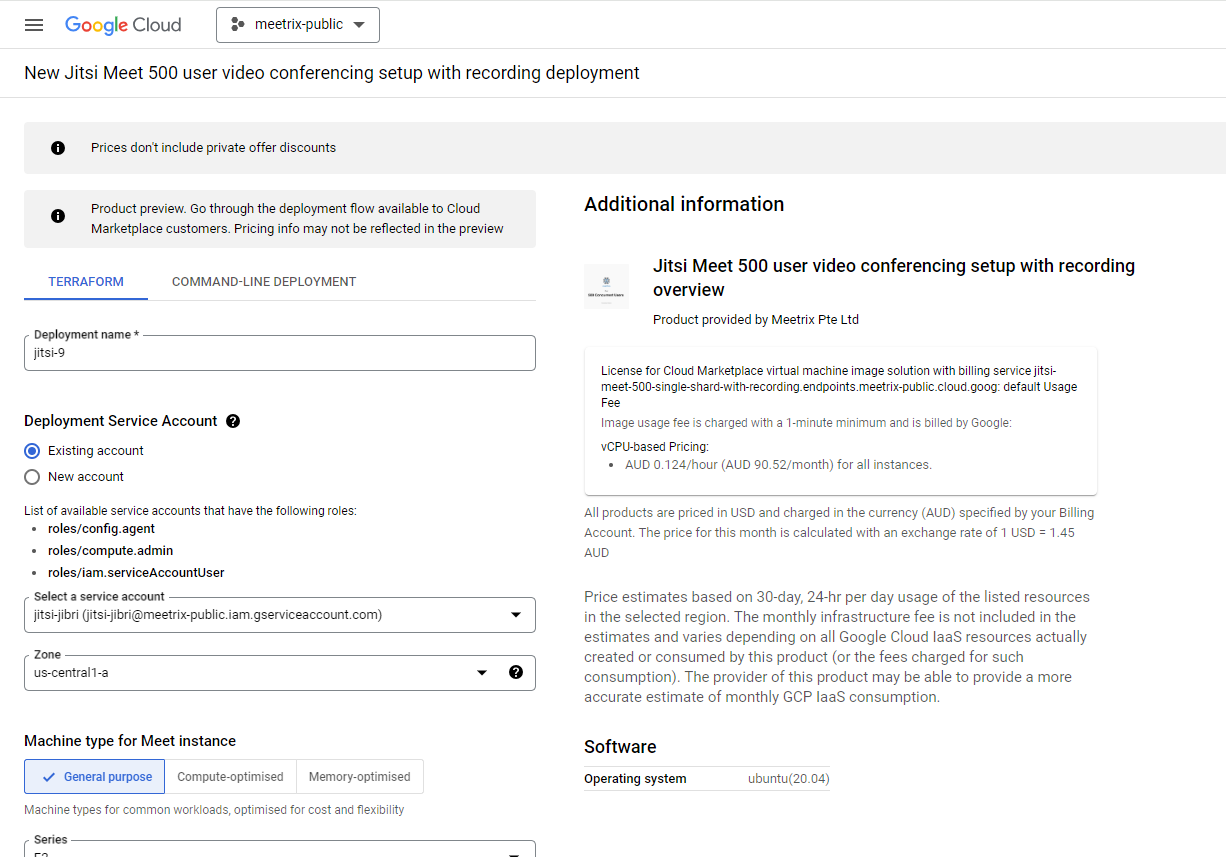Click 'roles/compute.admin' role text
This screenshot has width=1226, height=857.
[x=110, y=551]
